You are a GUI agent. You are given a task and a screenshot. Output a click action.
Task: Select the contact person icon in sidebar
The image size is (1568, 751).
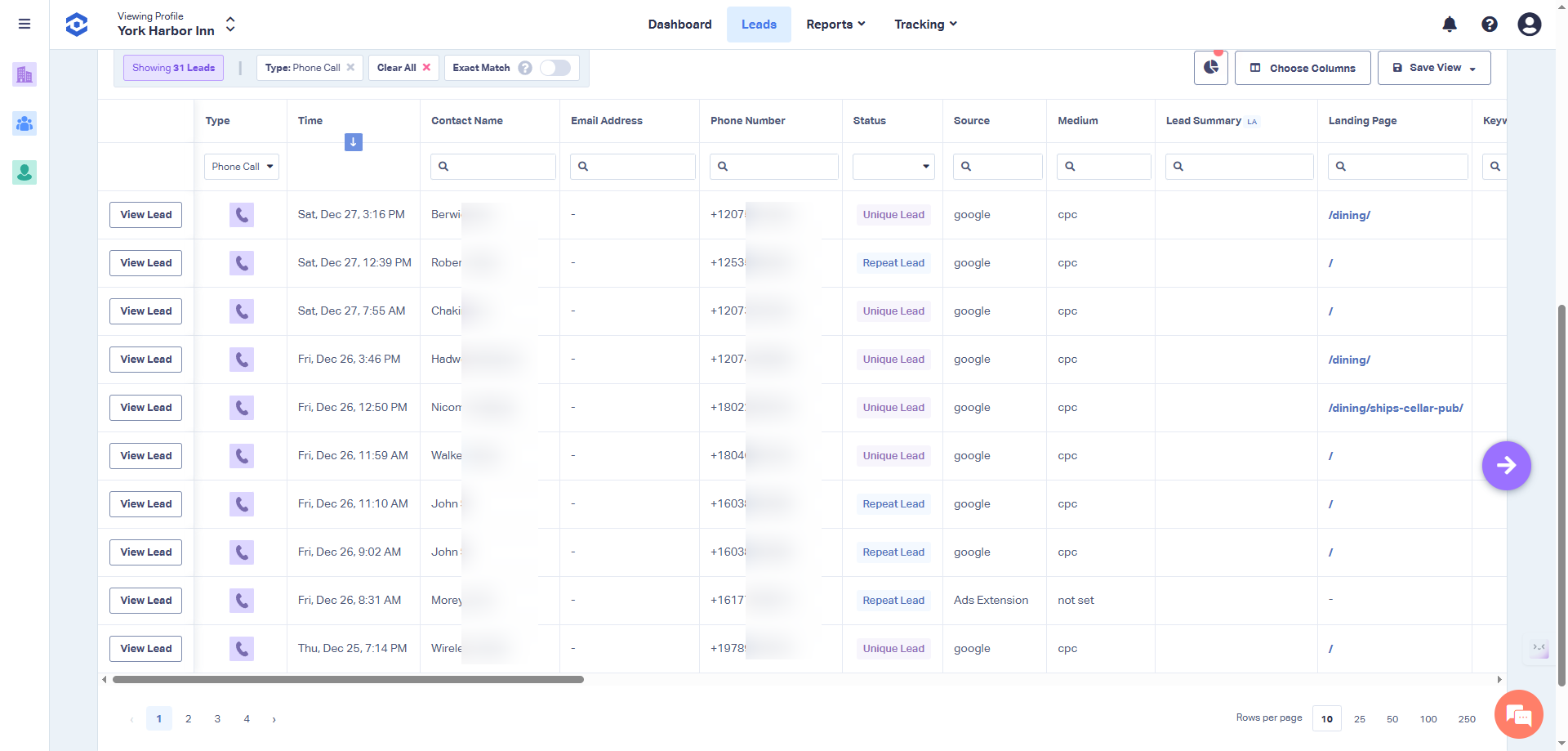point(24,172)
